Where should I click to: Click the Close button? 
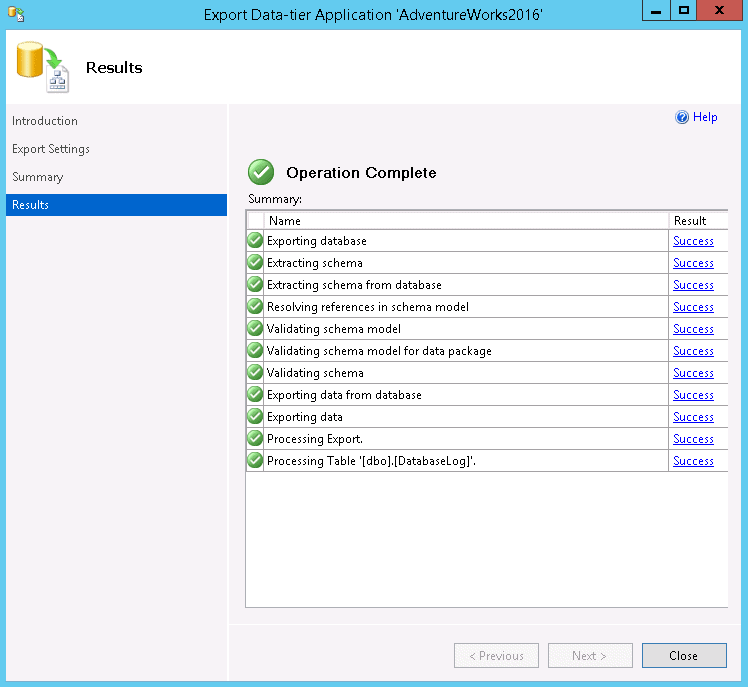coord(684,656)
